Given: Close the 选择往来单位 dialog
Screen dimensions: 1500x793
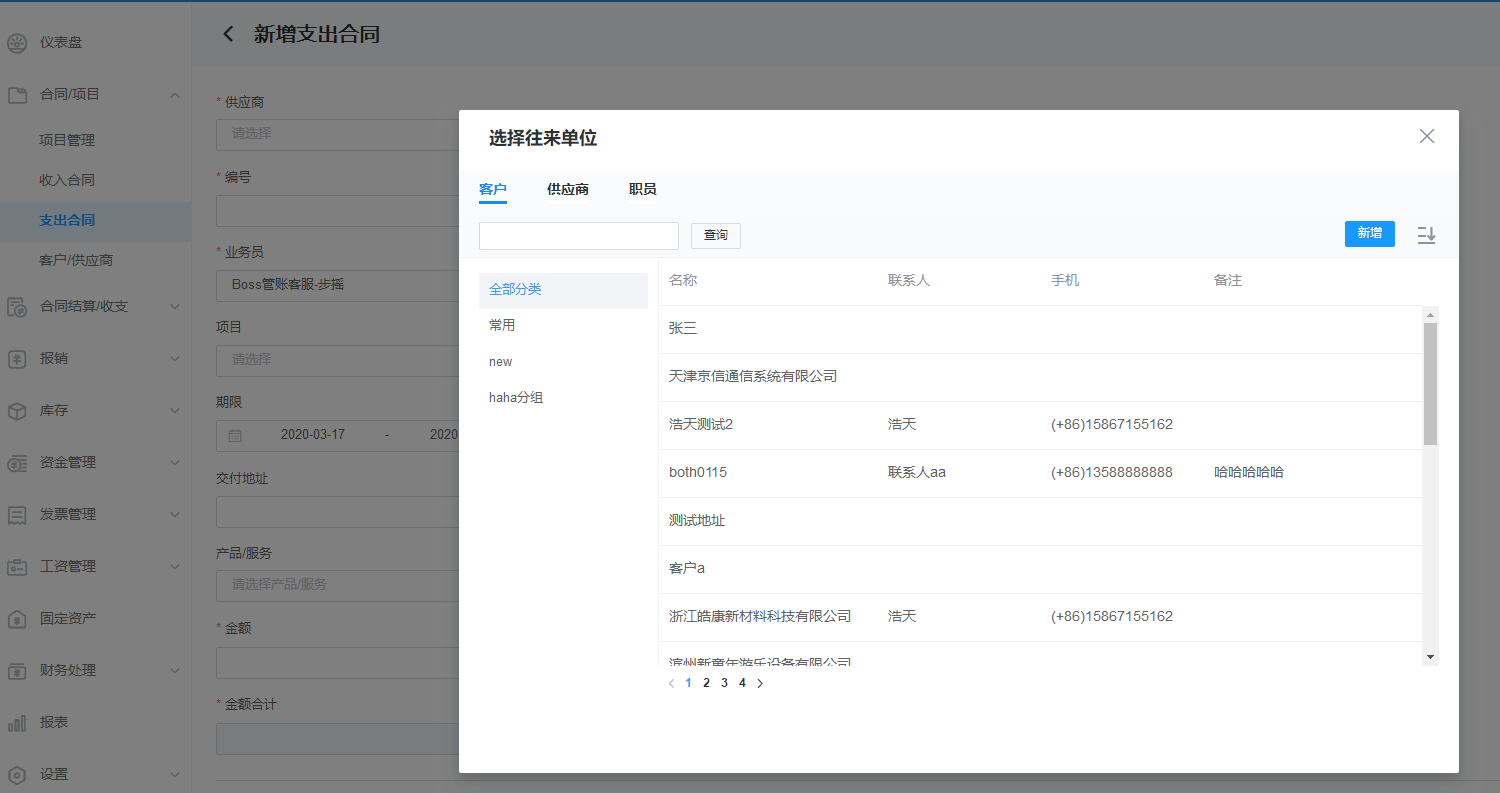Looking at the screenshot, I should pyautogui.click(x=1427, y=136).
